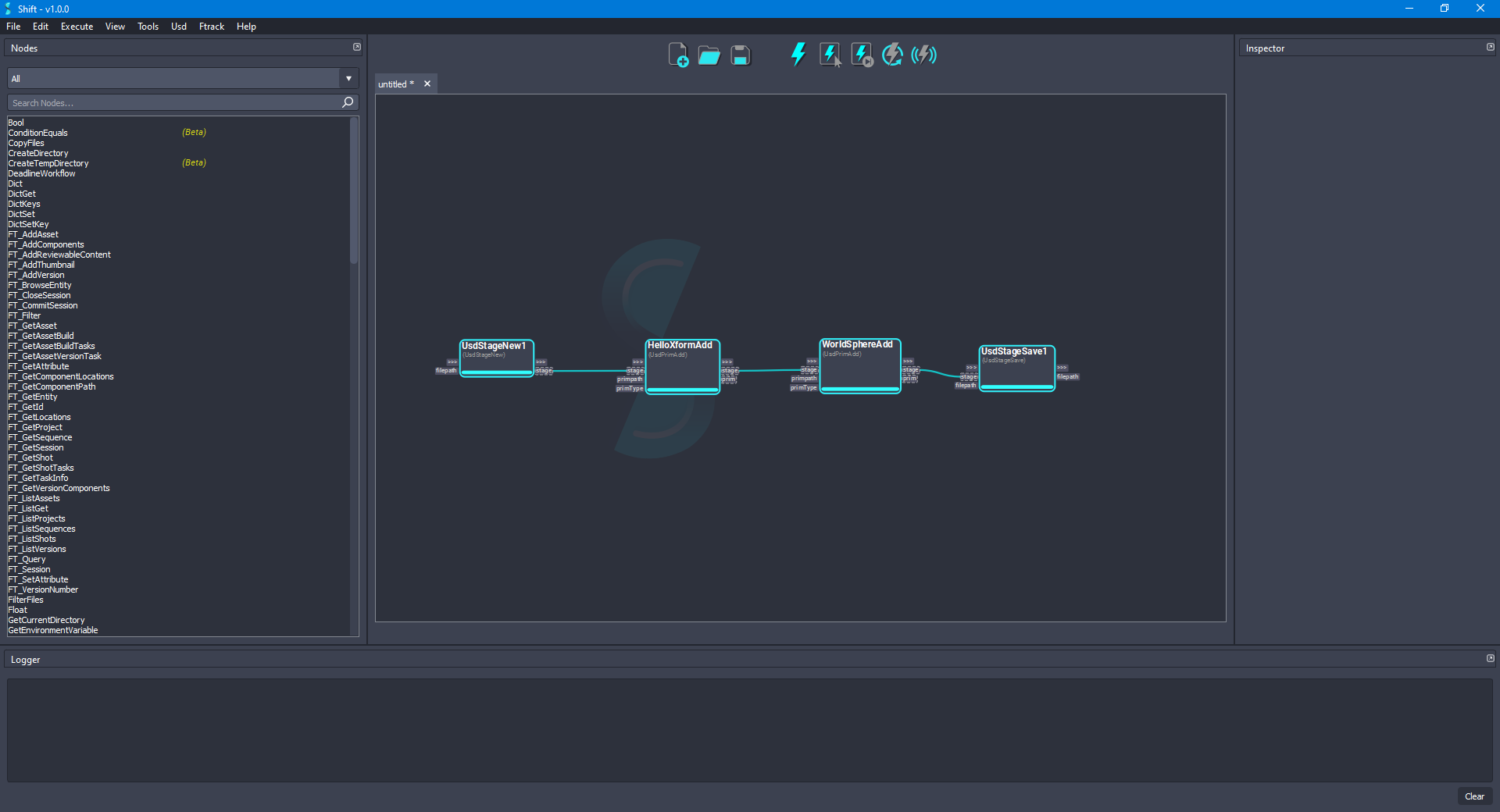This screenshot has width=1500, height=812.
Task: Toggle live graph execution mode
Action: point(923,55)
